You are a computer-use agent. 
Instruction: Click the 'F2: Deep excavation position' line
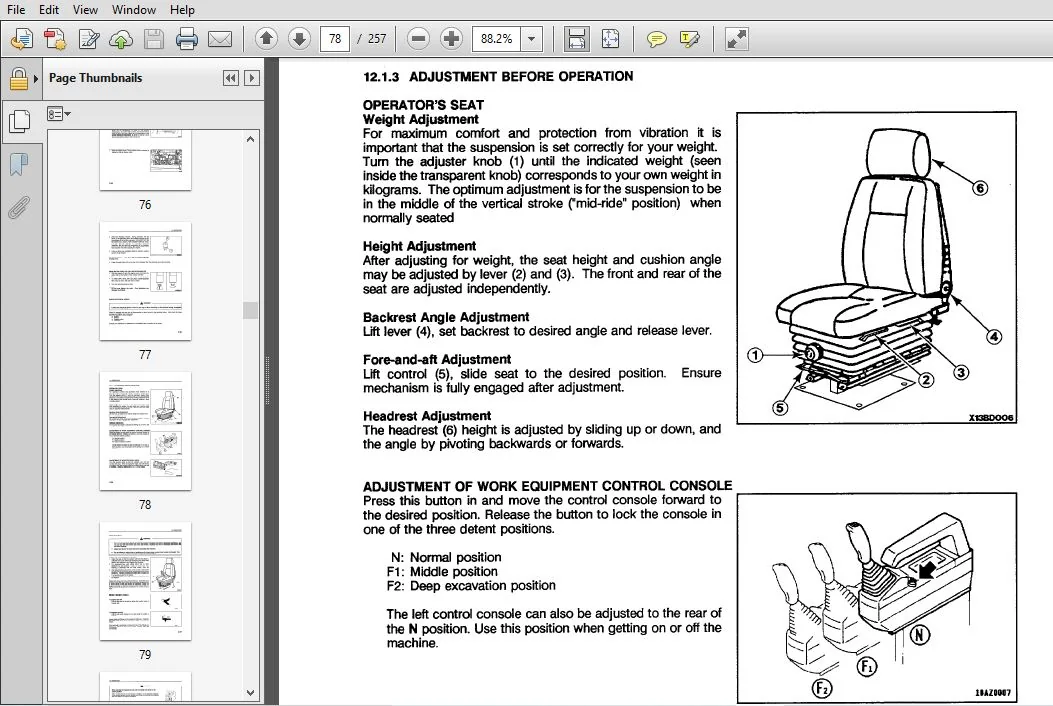click(x=471, y=586)
